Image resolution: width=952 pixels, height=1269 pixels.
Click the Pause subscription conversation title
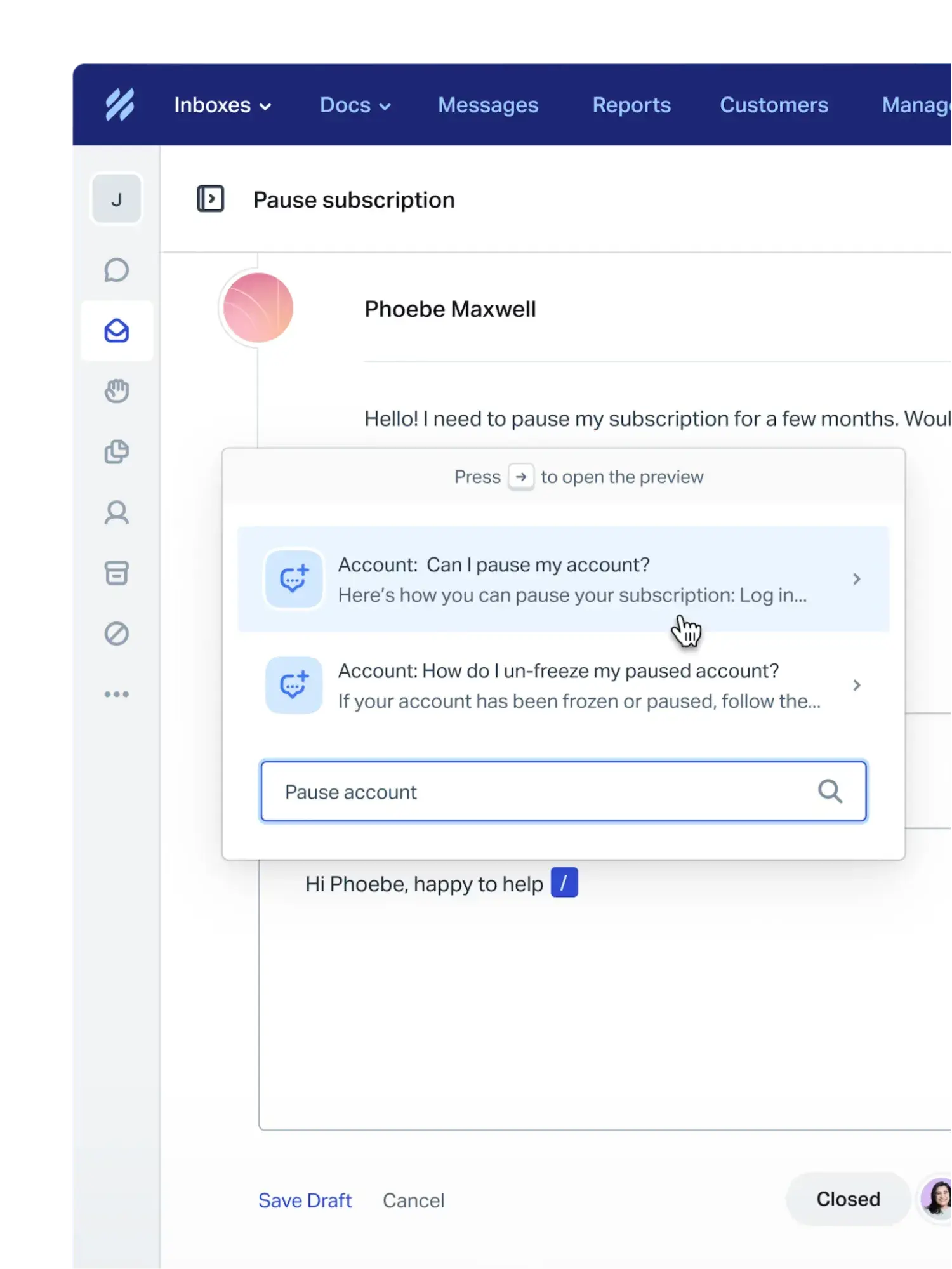[x=354, y=199]
